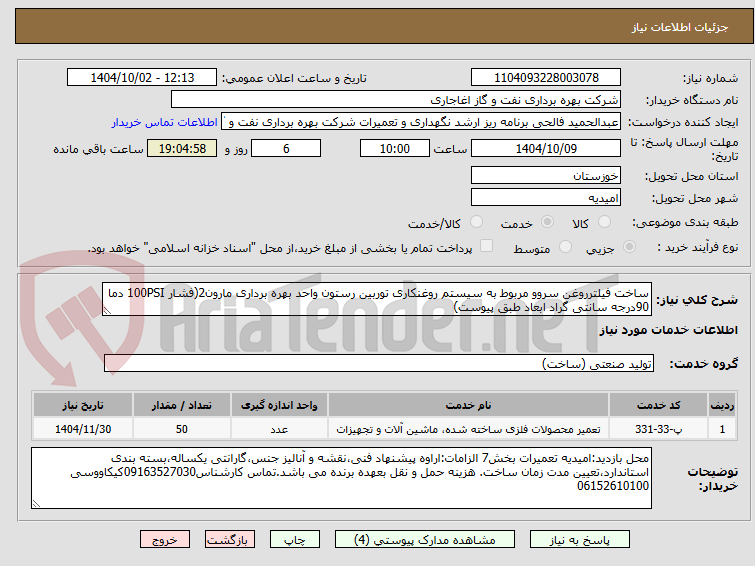This screenshot has width=755, height=566.
Task: Click the شماره نیاز number field
Action: pos(546,78)
